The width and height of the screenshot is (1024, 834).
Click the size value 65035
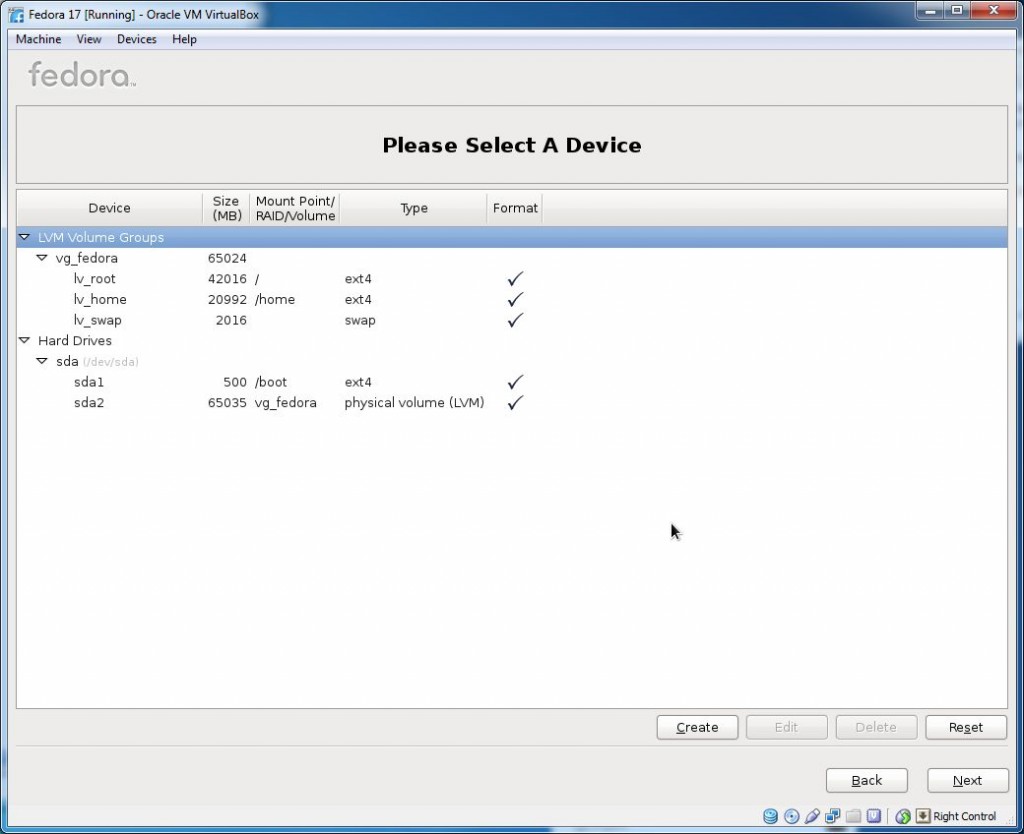pyautogui.click(x=227, y=403)
